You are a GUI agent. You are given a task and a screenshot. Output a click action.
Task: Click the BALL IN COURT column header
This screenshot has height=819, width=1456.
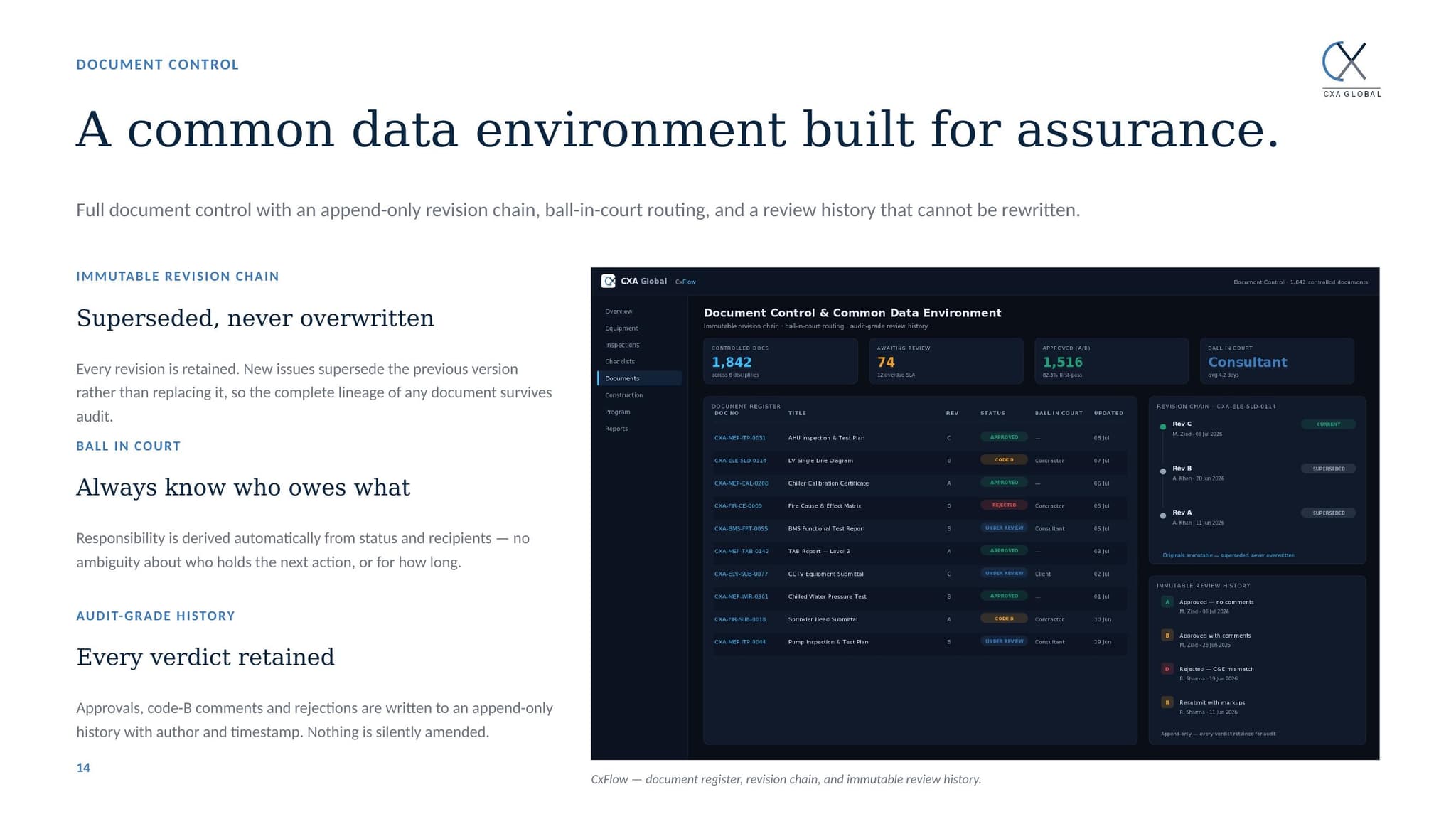[1059, 413]
